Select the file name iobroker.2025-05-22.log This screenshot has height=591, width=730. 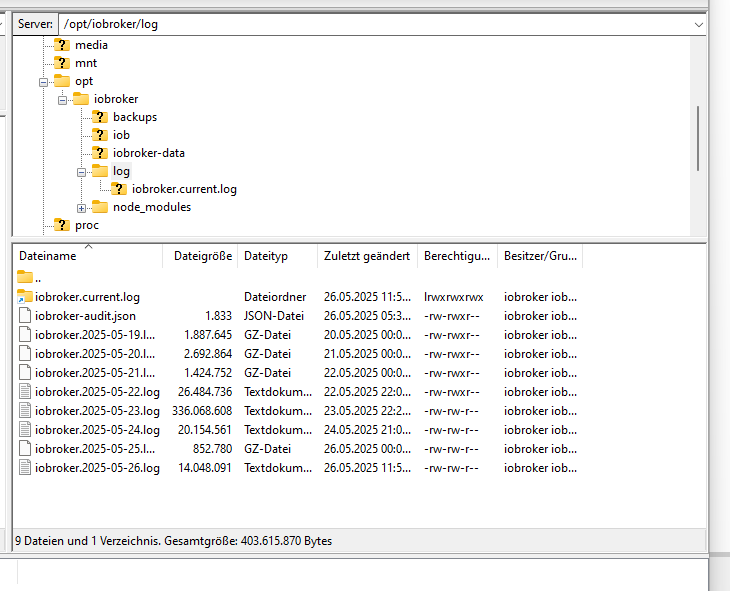97,392
